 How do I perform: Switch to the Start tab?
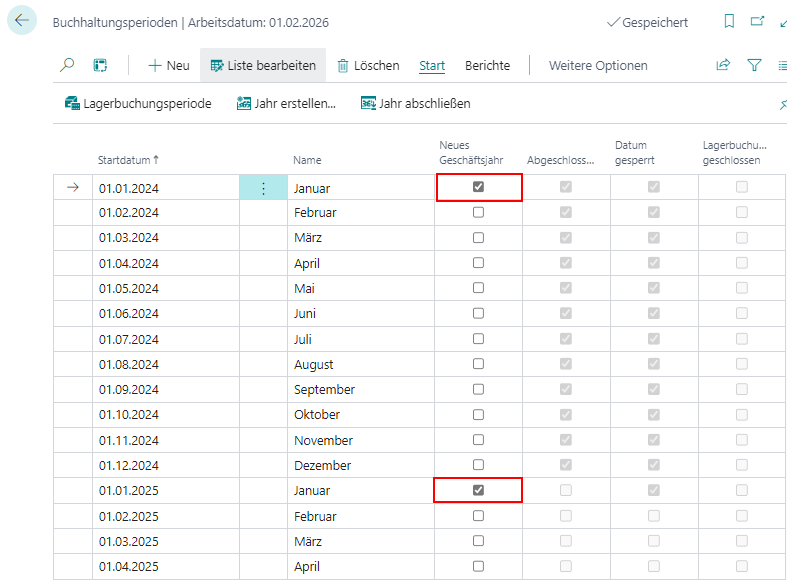pos(432,65)
